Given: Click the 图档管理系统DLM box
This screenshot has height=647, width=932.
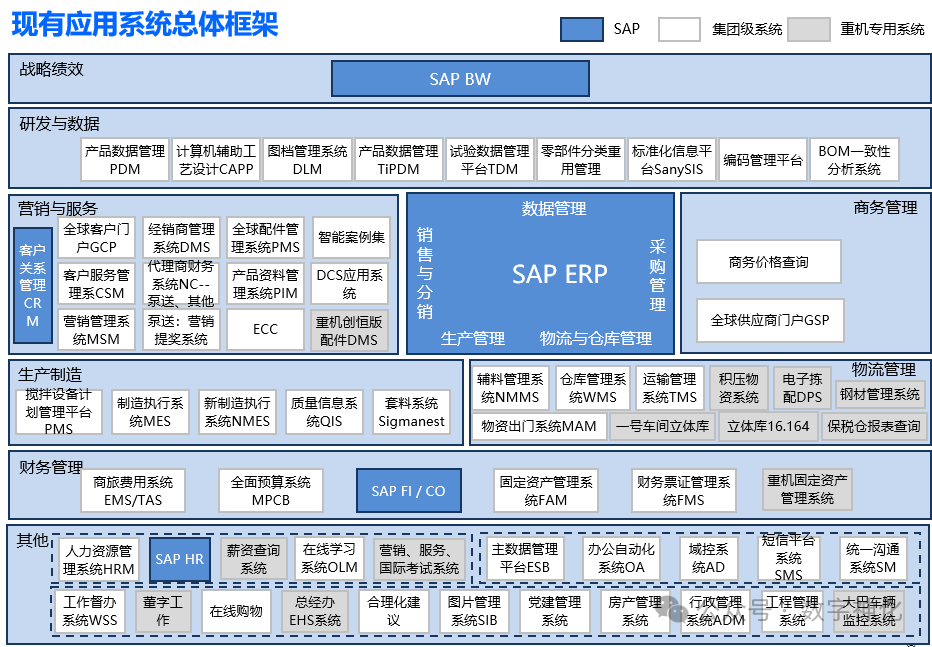Looking at the screenshot, I should coord(307,160).
